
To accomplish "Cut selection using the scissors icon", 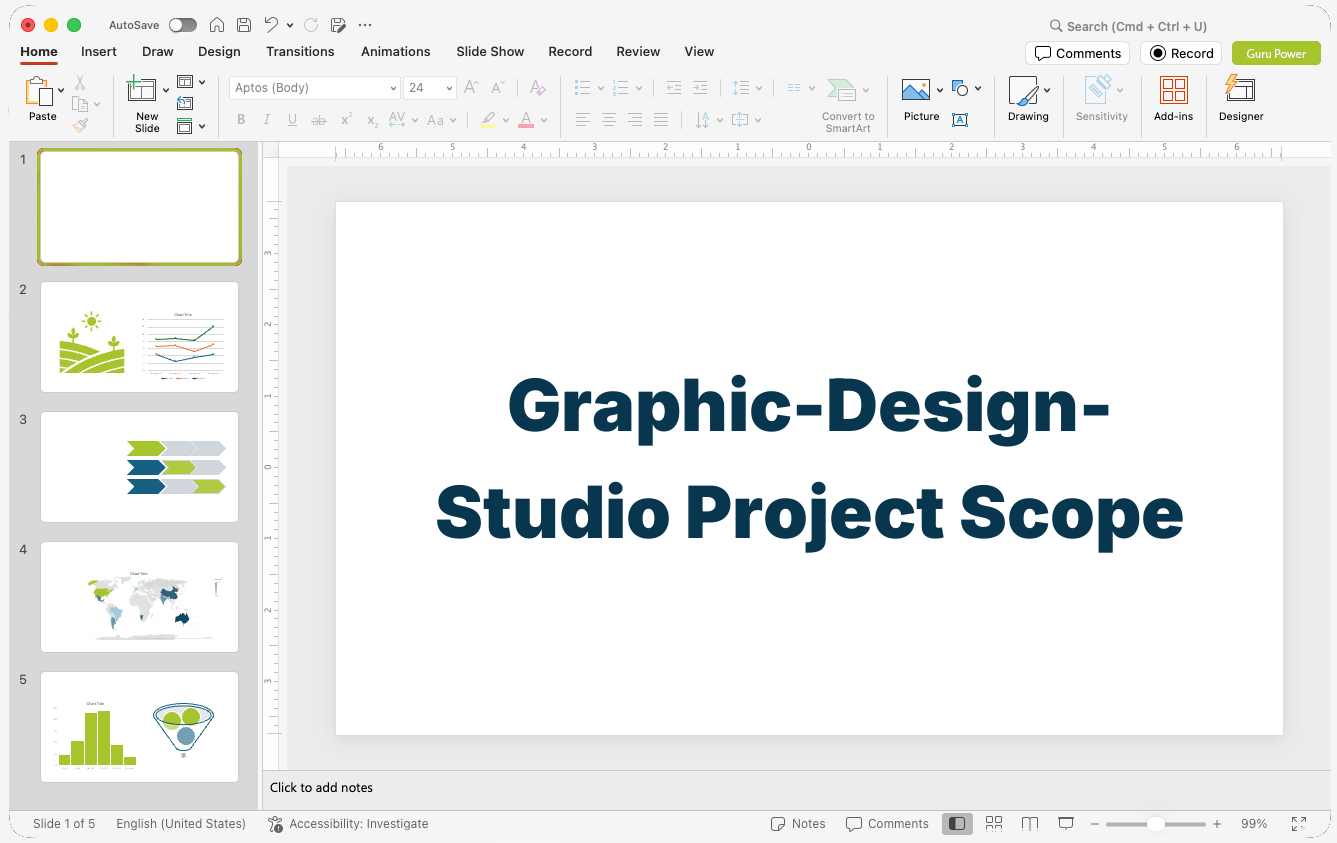I will 80,83.
